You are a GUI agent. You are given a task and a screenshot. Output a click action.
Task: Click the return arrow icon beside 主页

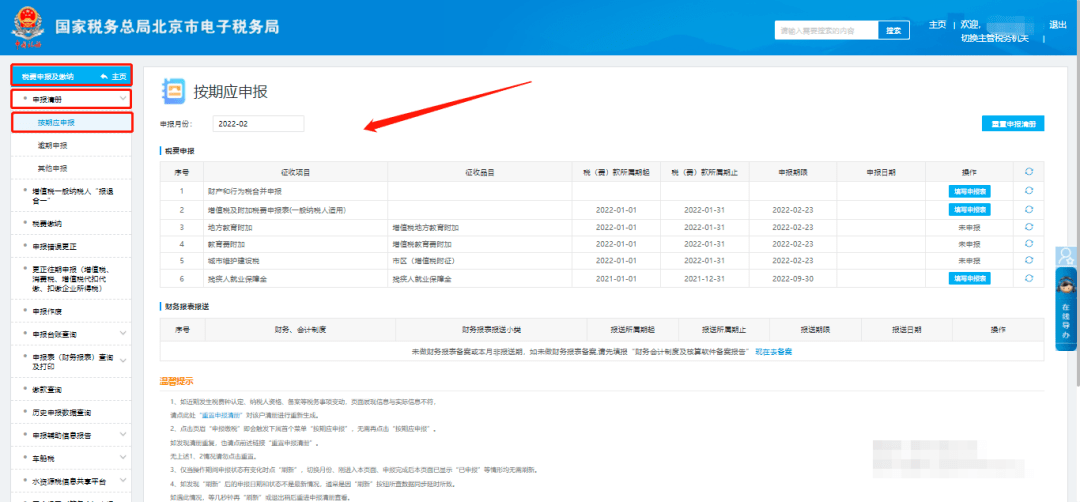tap(103, 76)
